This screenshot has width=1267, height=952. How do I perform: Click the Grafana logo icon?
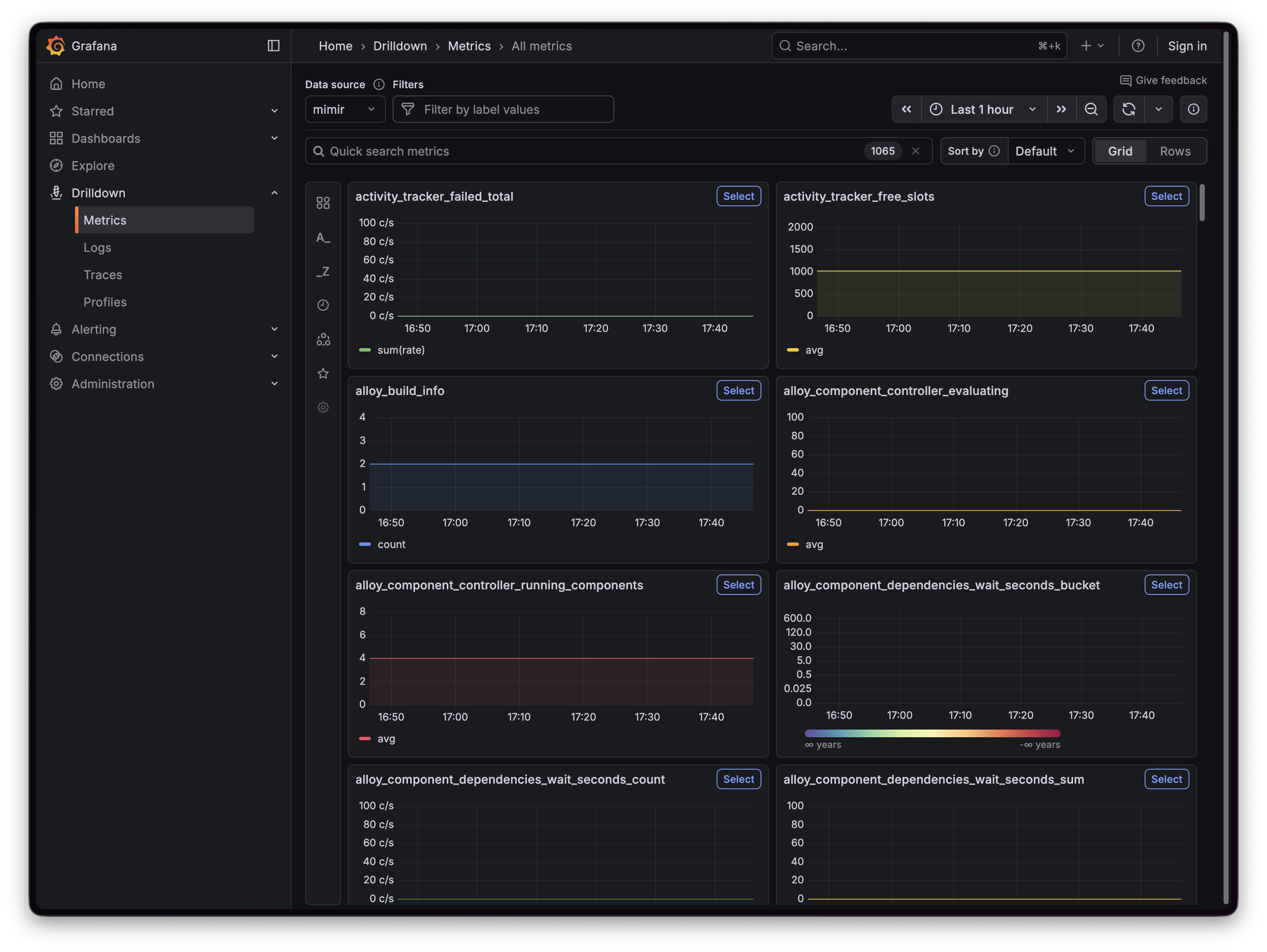[x=55, y=46]
